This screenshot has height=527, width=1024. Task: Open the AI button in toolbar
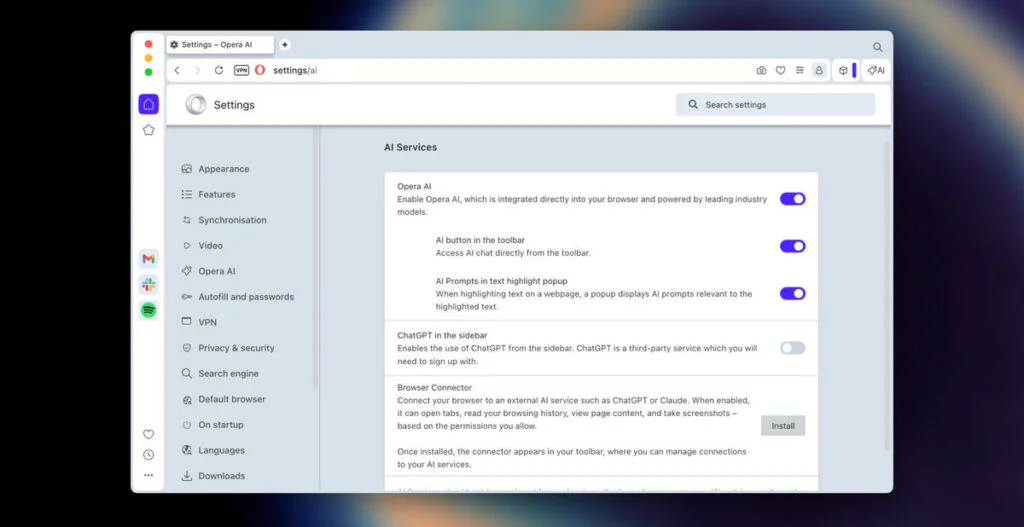point(876,71)
